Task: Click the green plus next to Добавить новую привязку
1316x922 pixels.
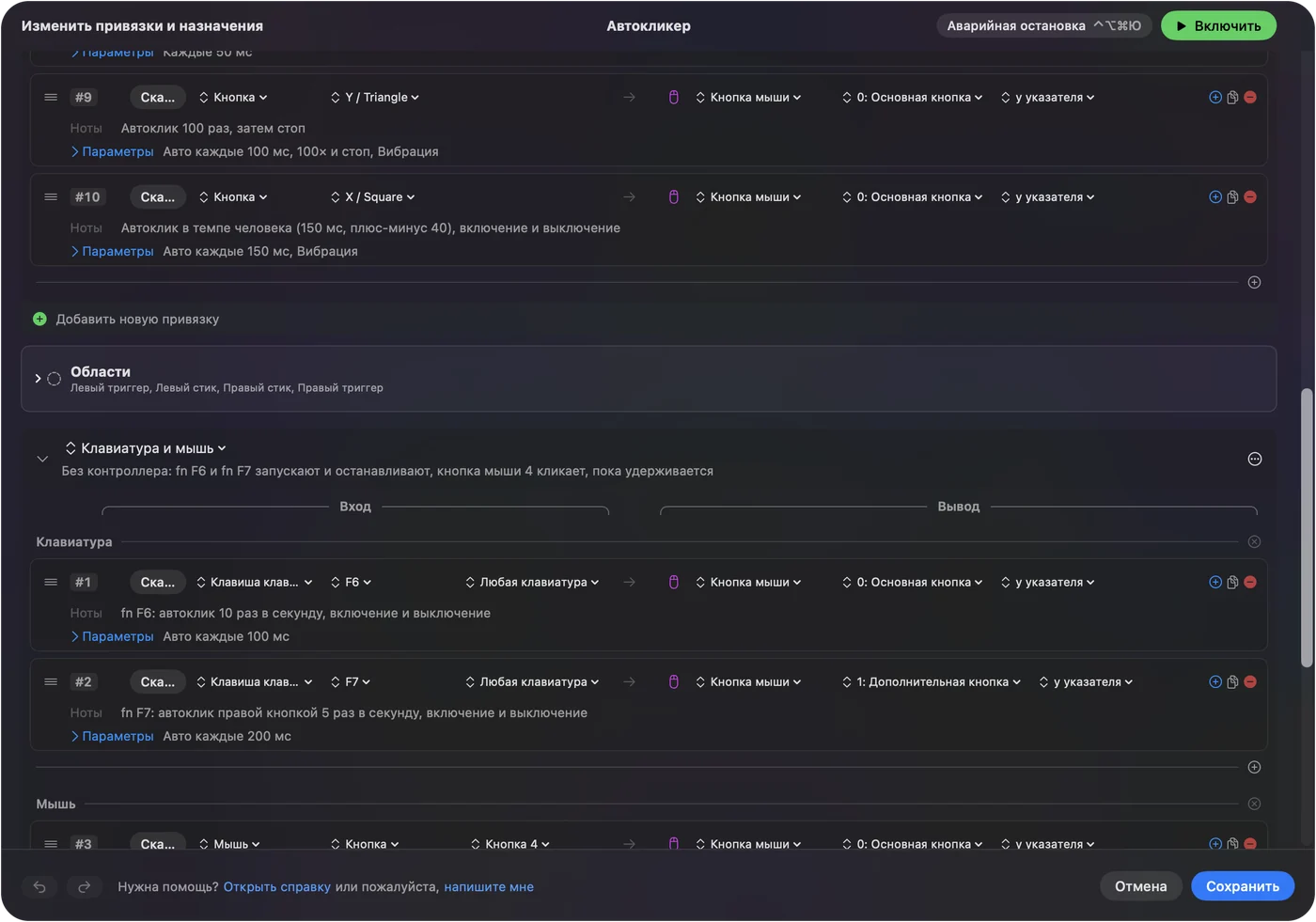Action: (39, 320)
